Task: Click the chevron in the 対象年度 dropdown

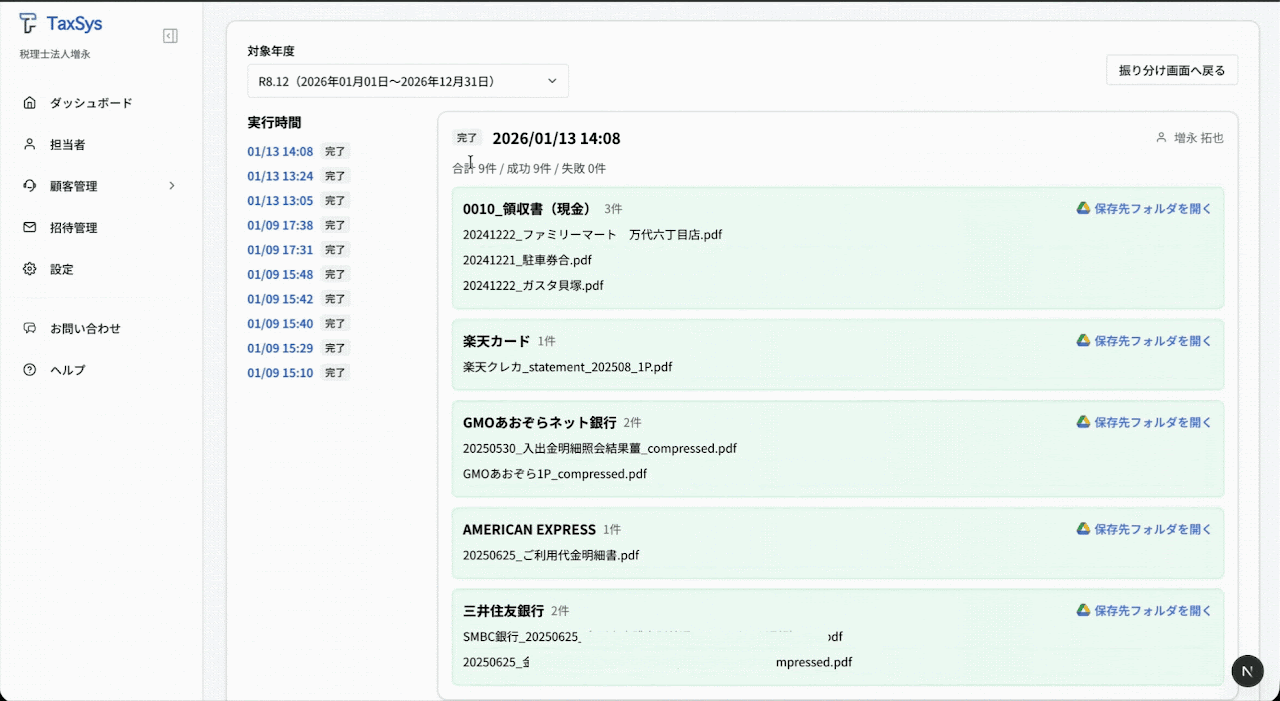Action: coord(552,81)
